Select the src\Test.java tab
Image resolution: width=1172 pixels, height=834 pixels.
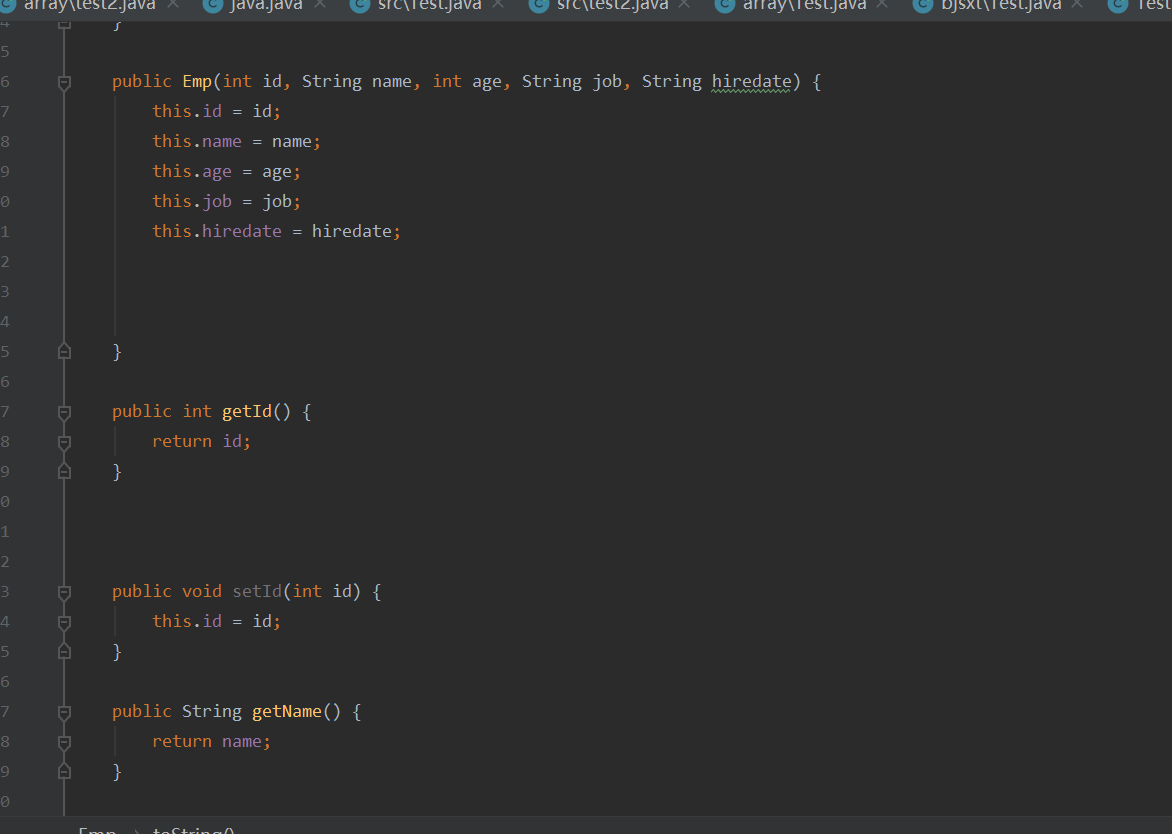click(430, 5)
